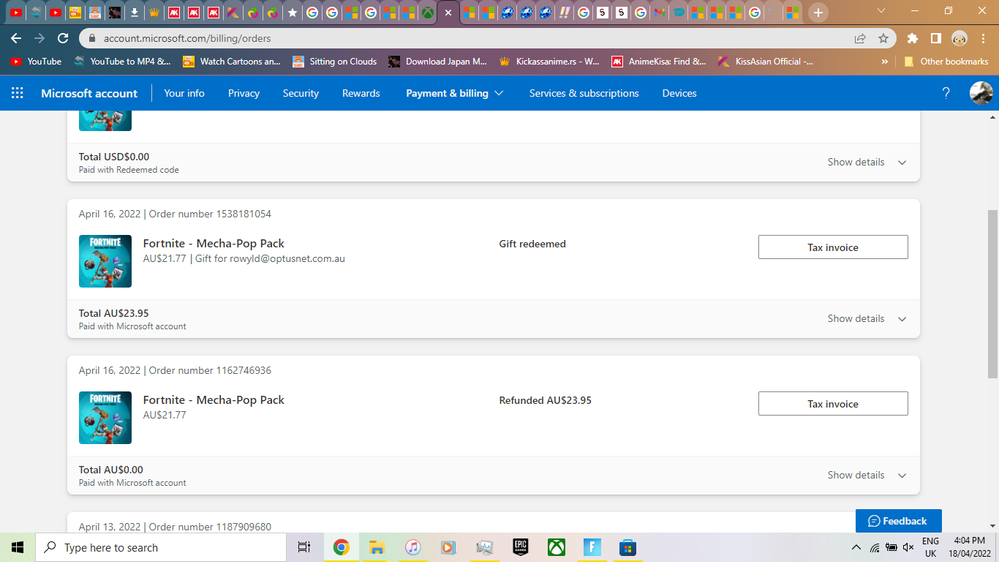999x562 pixels.
Task: Reload the billing orders page
Action: pyautogui.click(x=62, y=38)
